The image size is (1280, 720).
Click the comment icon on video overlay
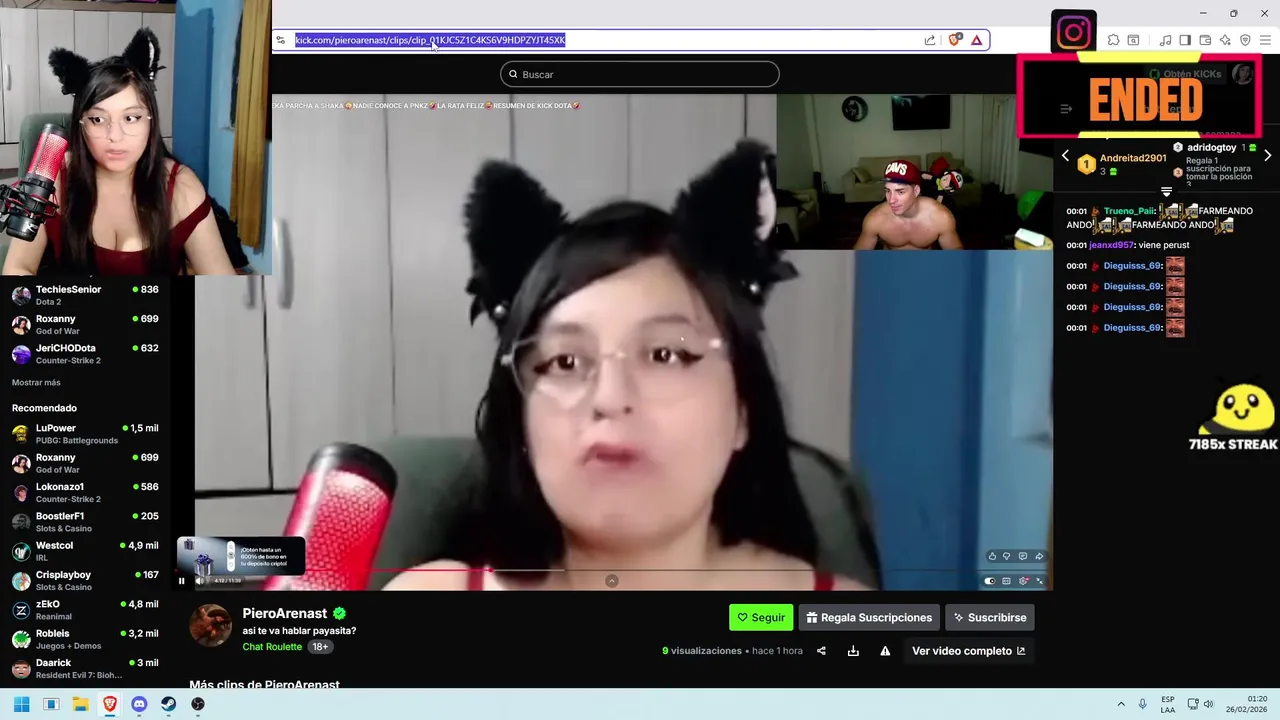[x=1022, y=556]
